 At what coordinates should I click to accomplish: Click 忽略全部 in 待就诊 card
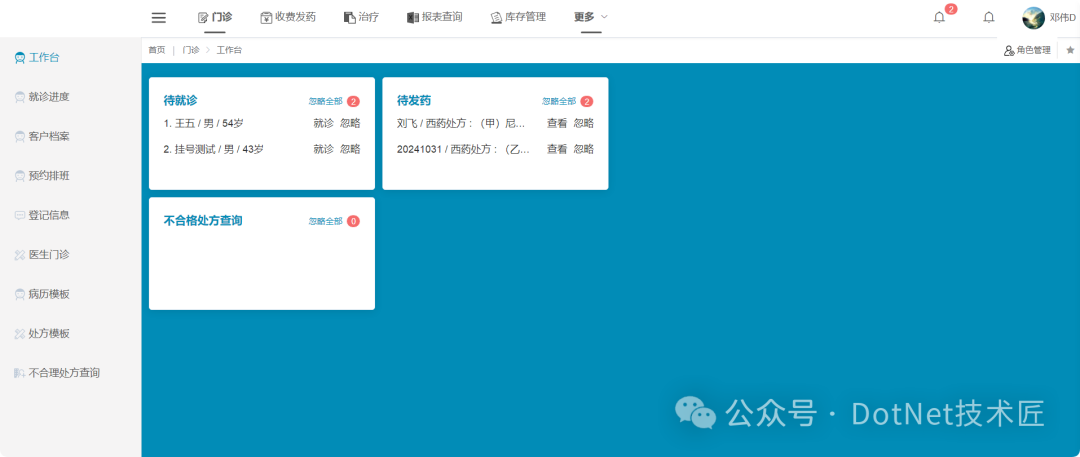pos(325,101)
